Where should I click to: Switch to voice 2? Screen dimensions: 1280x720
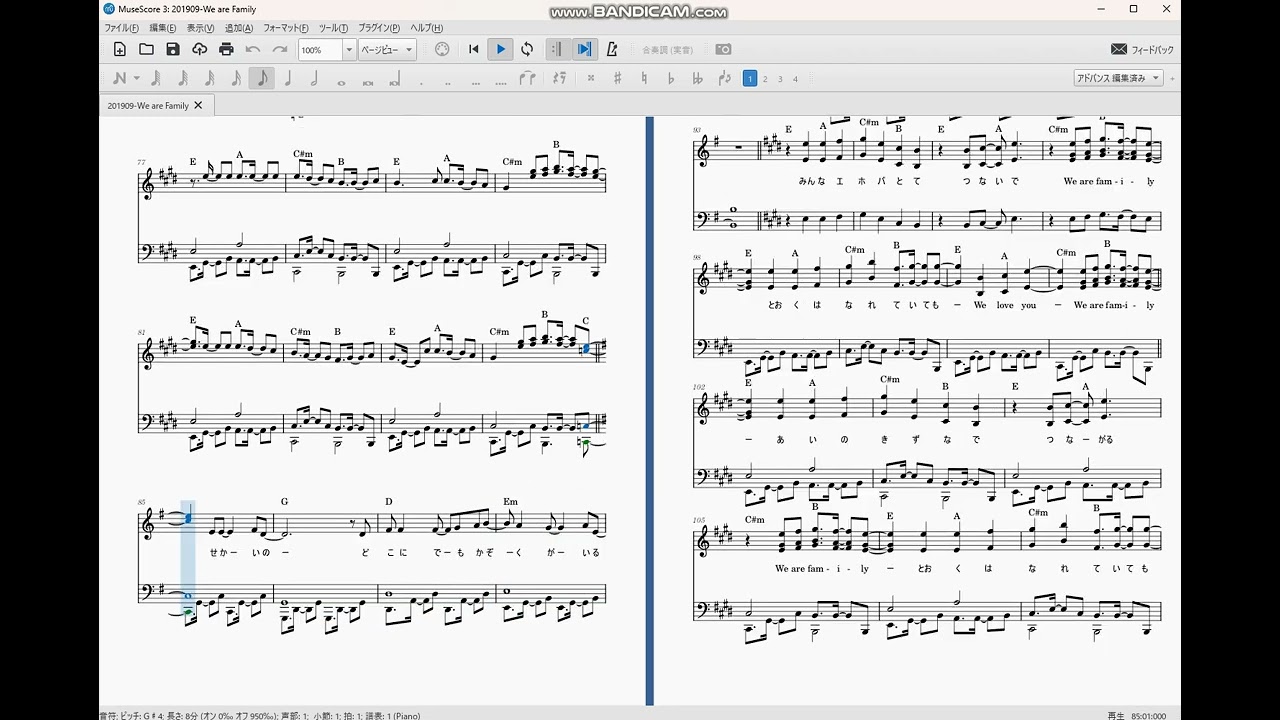point(765,78)
